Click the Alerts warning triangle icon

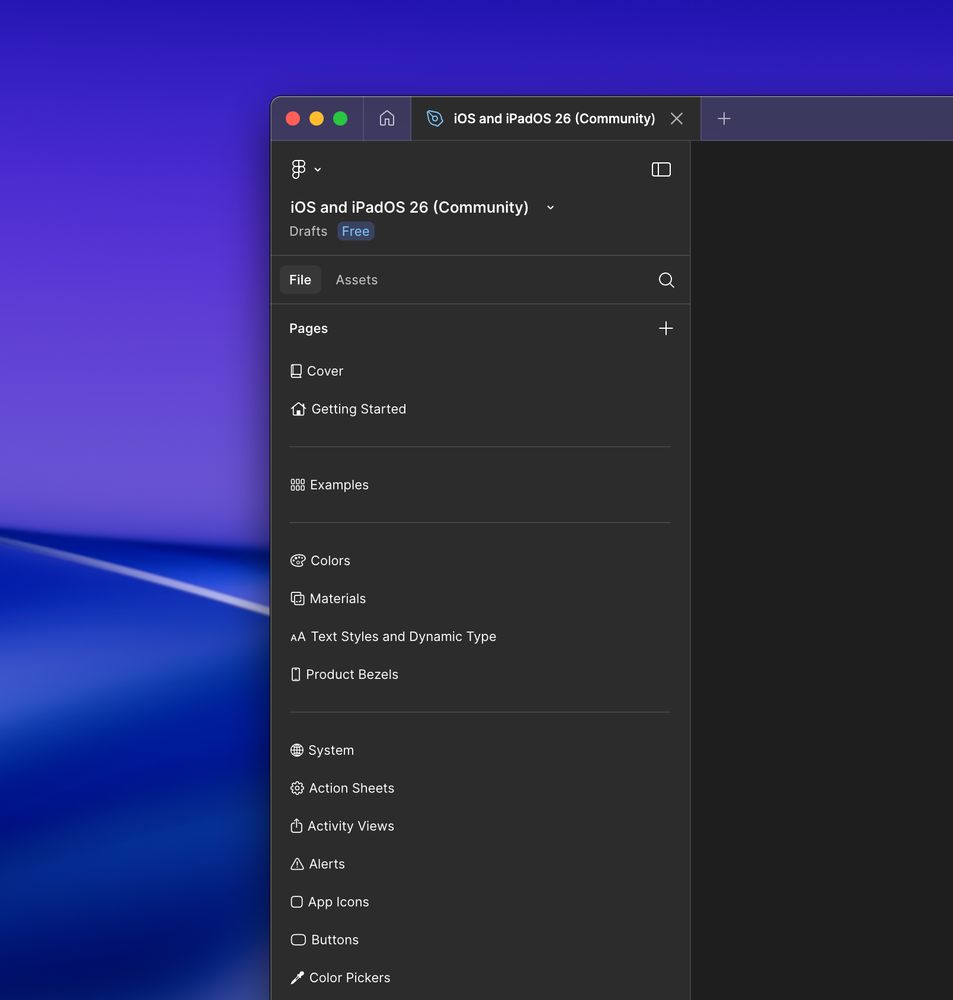pyautogui.click(x=296, y=864)
